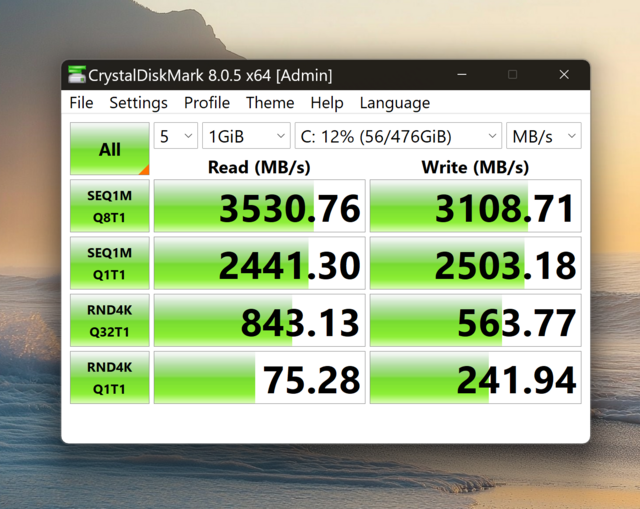The width and height of the screenshot is (640, 509).
Task: Open the Theme menu
Action: coord(270,103)
